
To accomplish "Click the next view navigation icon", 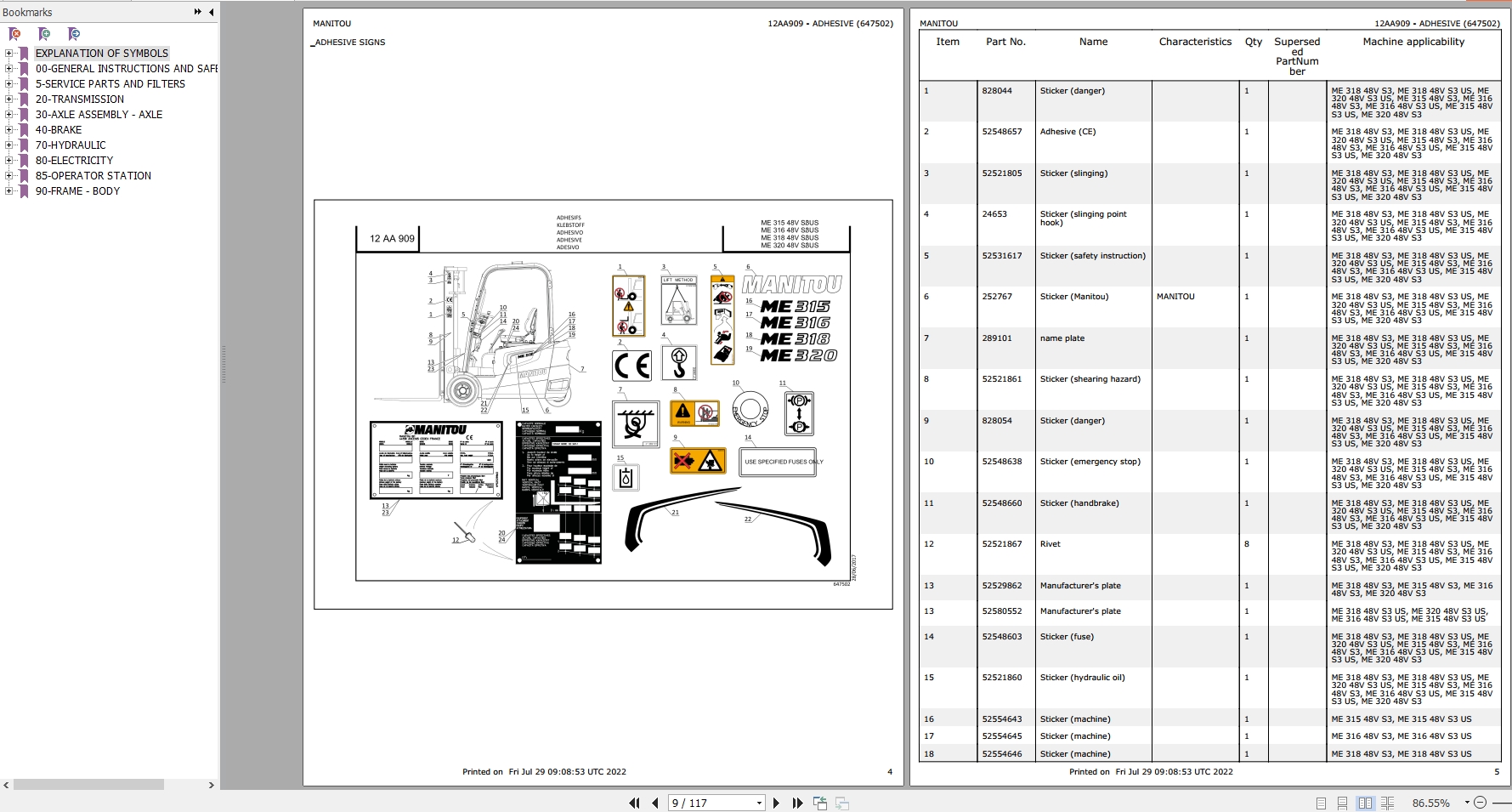I will point(842,803).
